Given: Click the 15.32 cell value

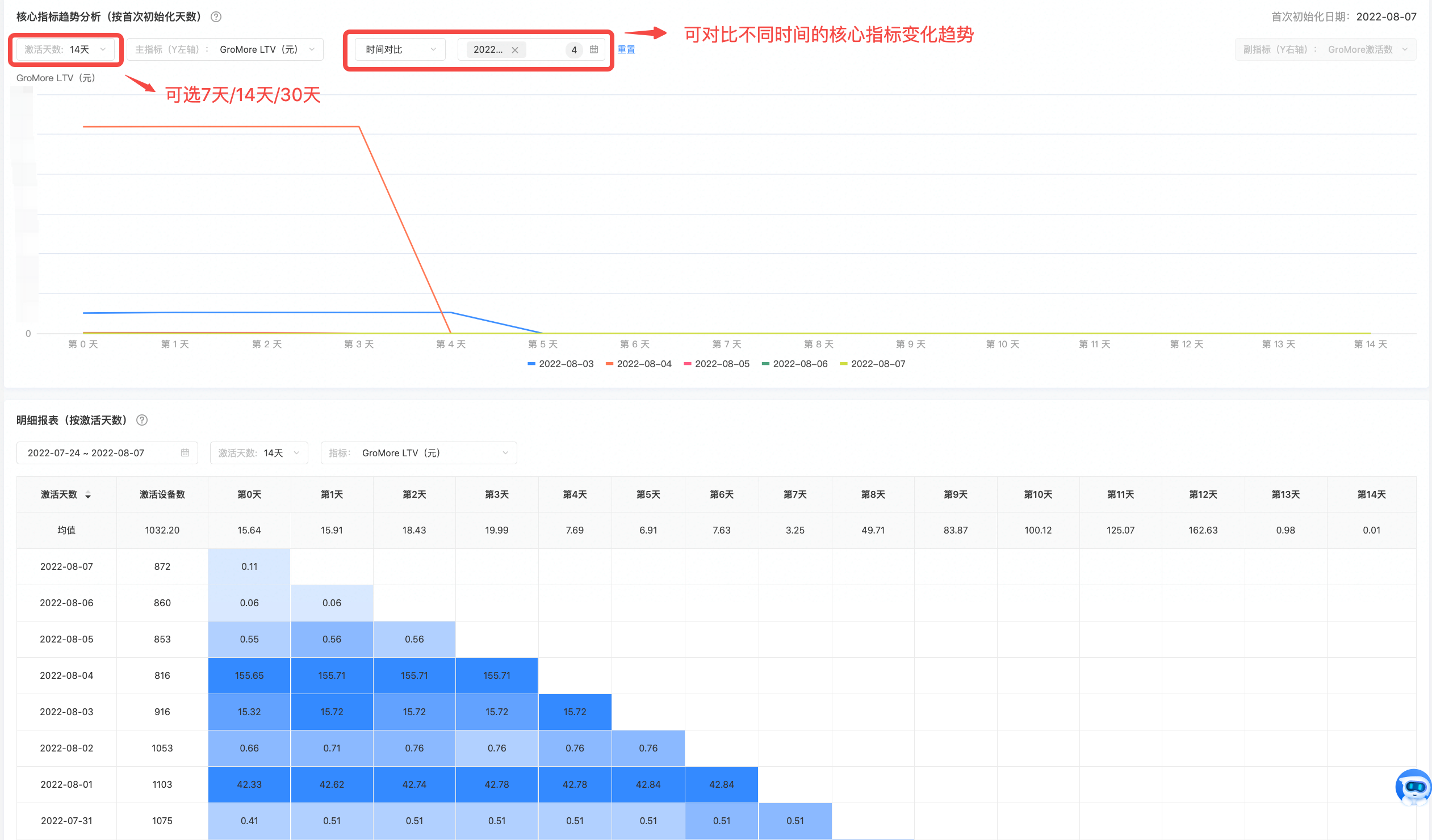Looking at the screenshot, I should coord(249,712).
